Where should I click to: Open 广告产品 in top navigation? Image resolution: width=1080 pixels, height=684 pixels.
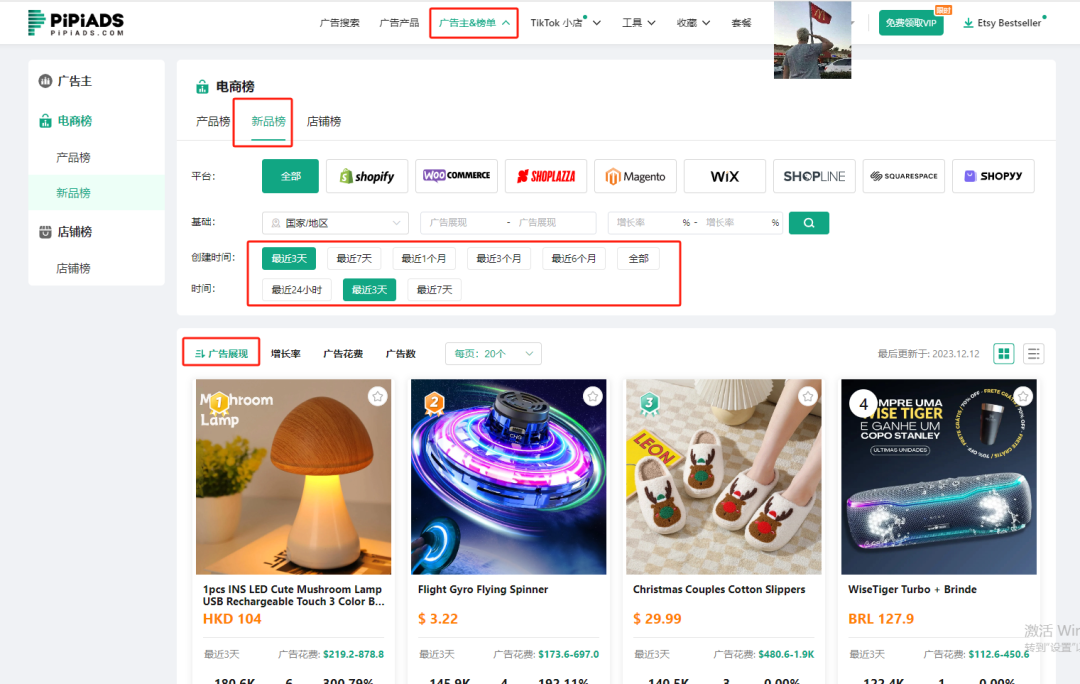point(399,23)
